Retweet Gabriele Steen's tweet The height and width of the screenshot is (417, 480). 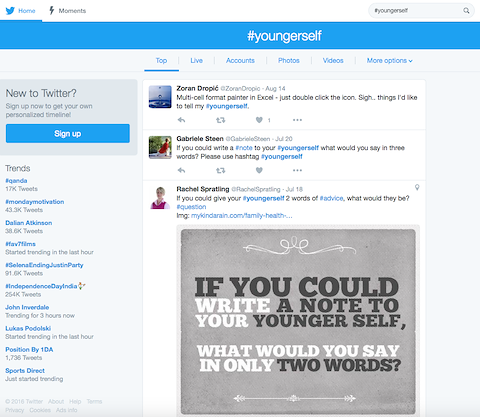[x=220, y=170]
